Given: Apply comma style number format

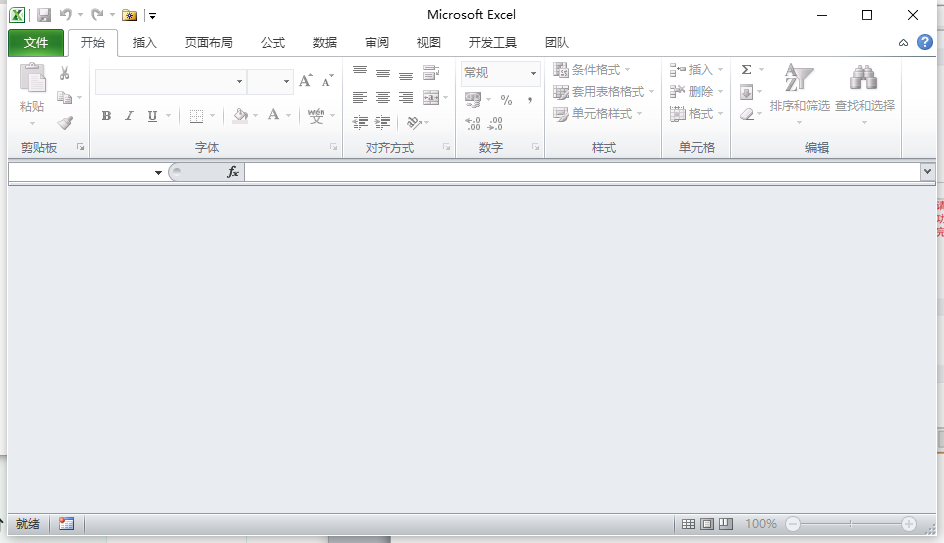Looking at the screenshot, I should 530,100.
